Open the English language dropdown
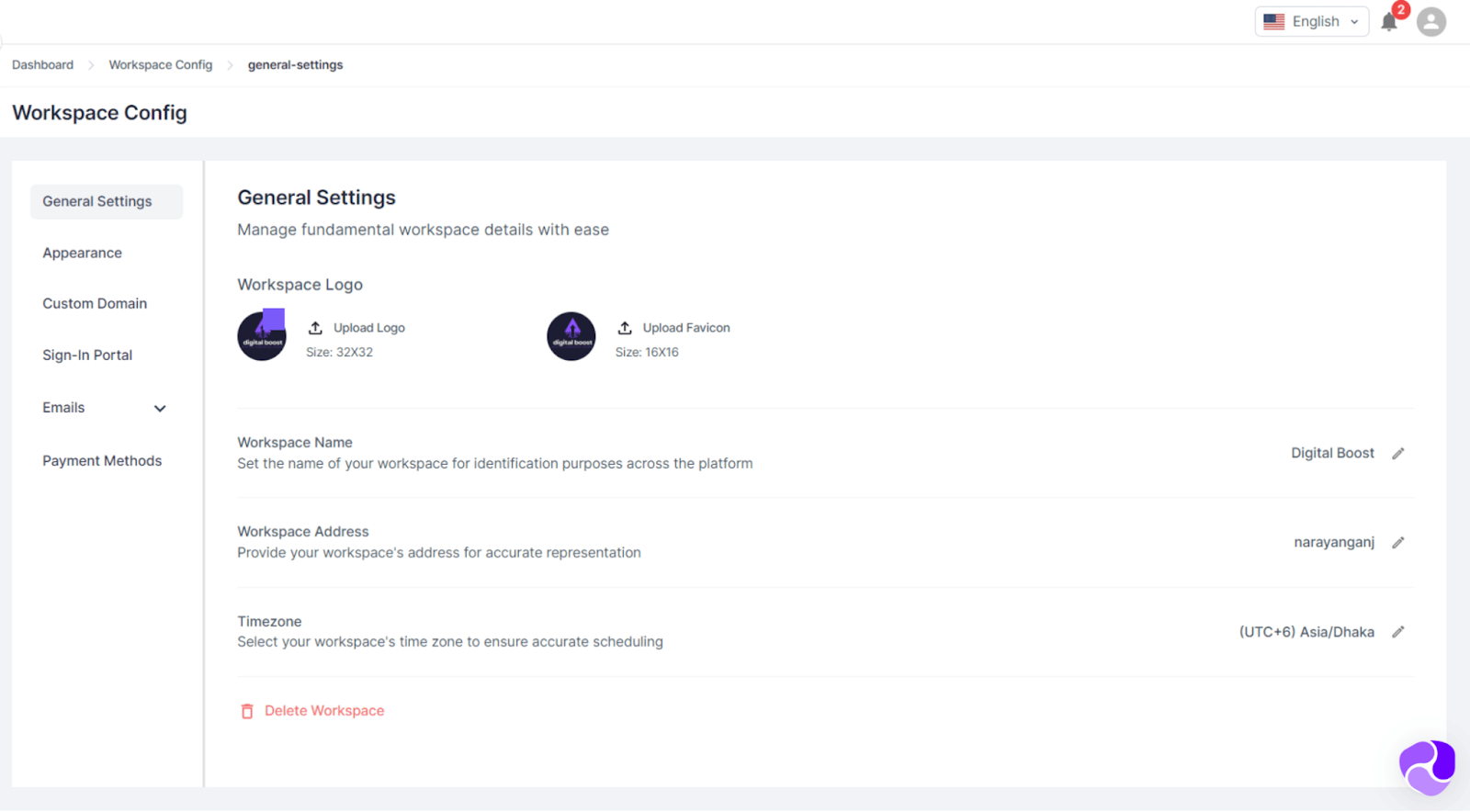This screenshot has height=812, width=1470. (1311, 22)
